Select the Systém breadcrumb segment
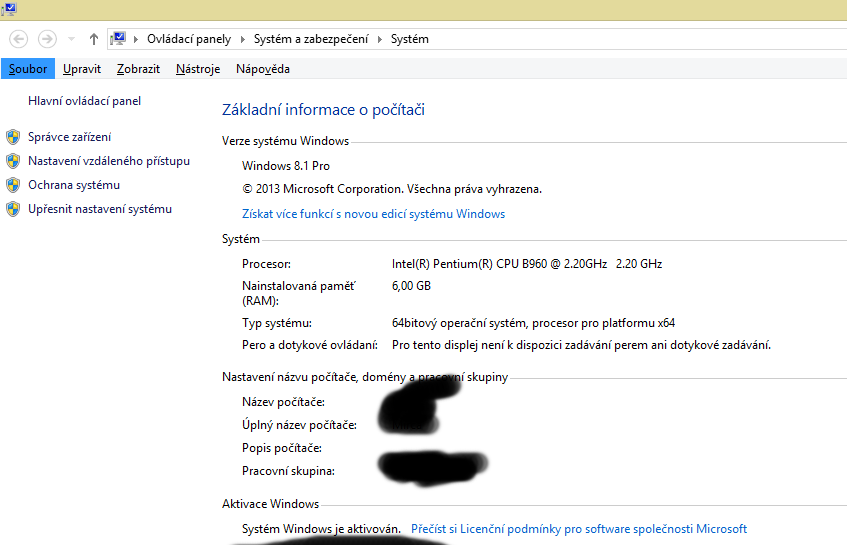 coord(410,39)
